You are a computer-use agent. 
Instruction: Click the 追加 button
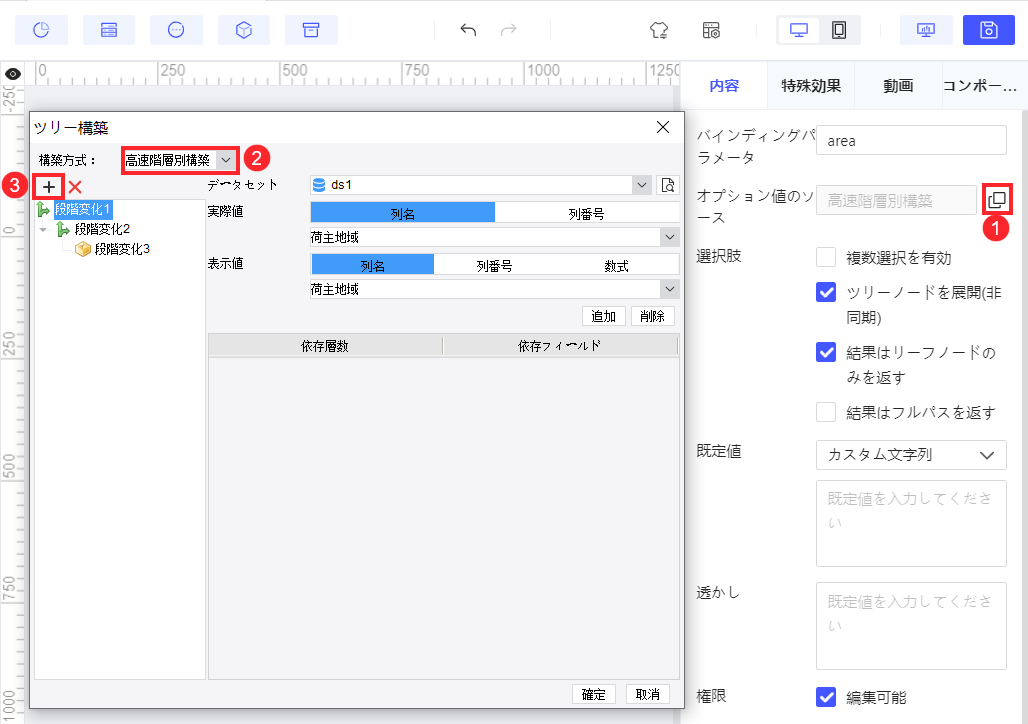point(604,316)
